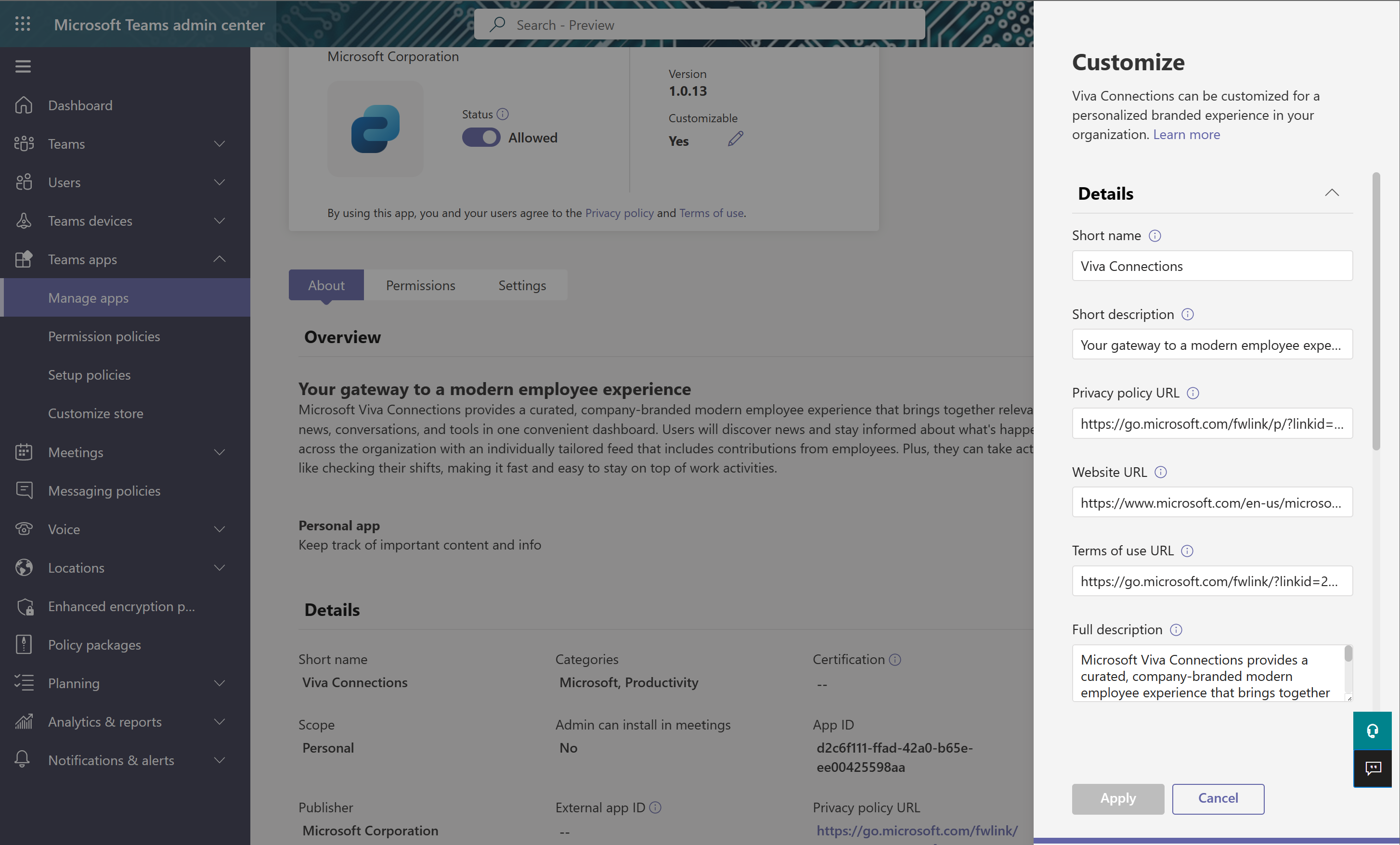Click the help headset icon
The width and height of the screenshot is (1400, 845).
(1373, 730)
